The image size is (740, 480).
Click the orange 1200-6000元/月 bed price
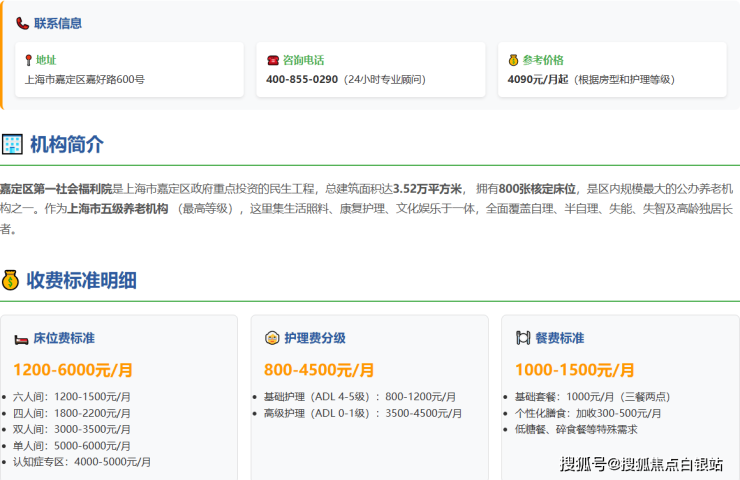(73, 370)
